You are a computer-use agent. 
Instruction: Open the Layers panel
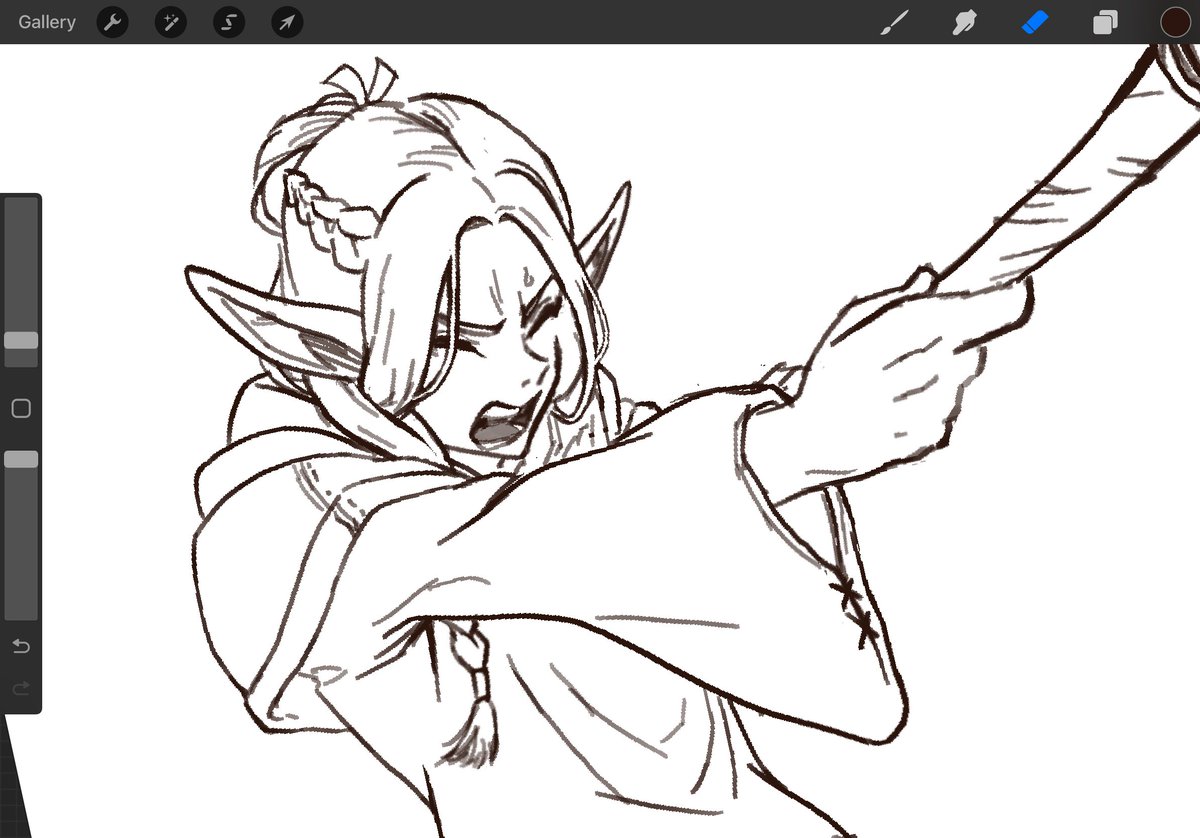(1105, 22)
